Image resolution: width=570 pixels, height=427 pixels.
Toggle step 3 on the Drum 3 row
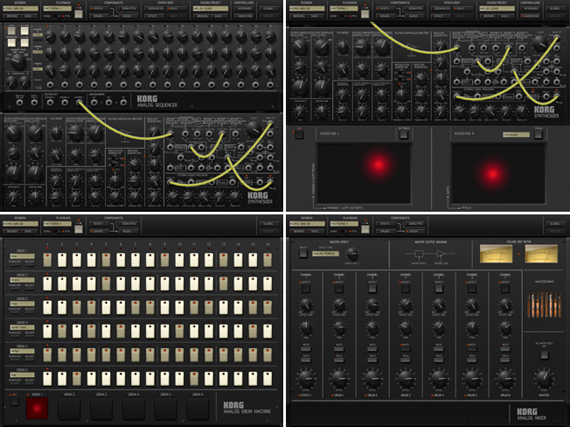pos(76,307)
